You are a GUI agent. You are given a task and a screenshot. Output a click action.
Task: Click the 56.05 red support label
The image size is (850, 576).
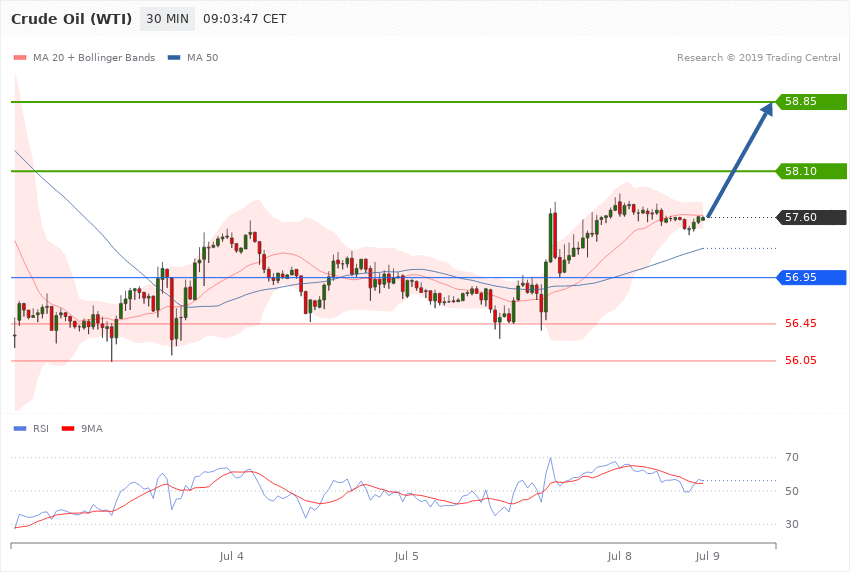pos(801,360)
